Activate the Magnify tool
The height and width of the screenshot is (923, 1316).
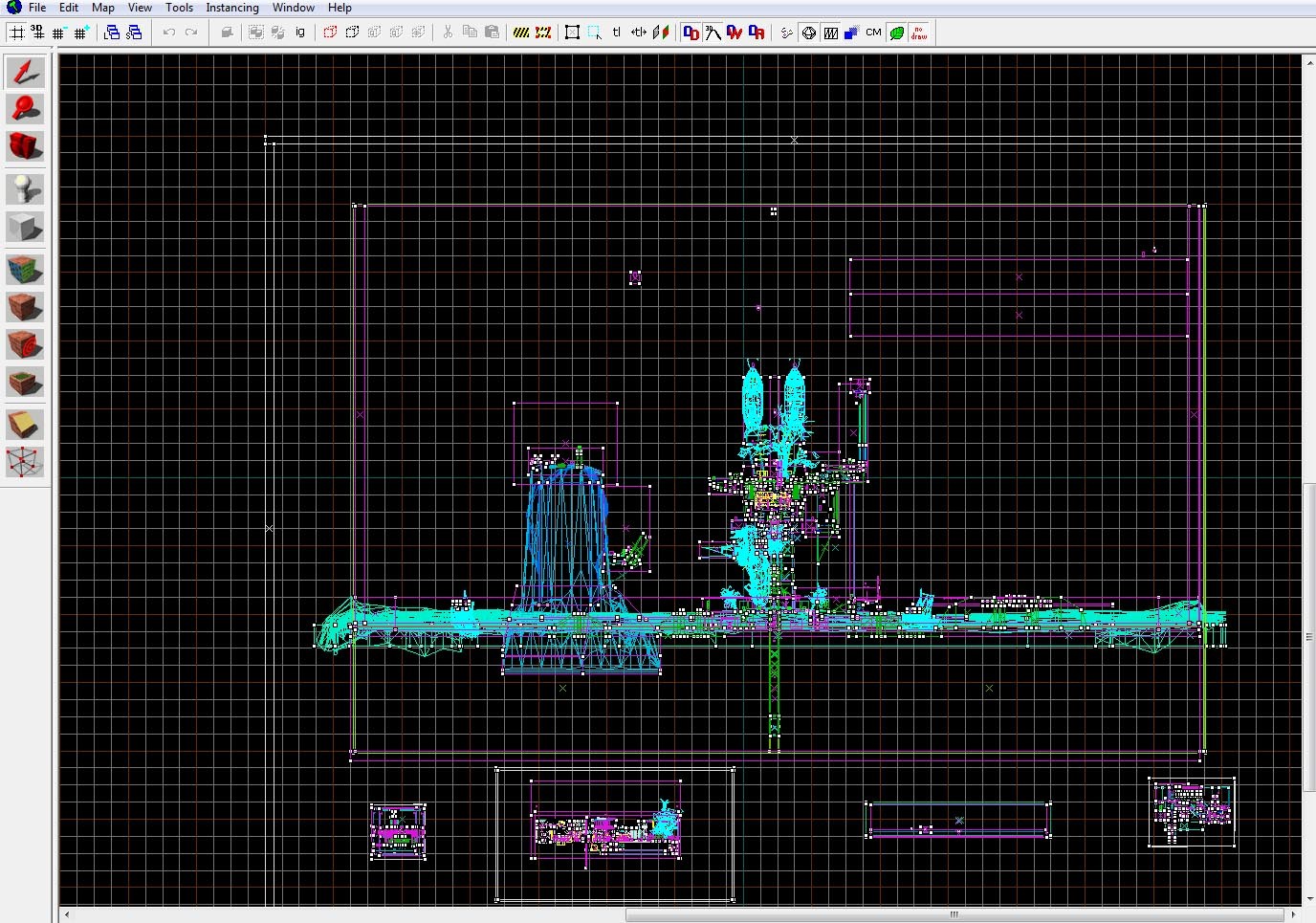click(x=25, y=109)
